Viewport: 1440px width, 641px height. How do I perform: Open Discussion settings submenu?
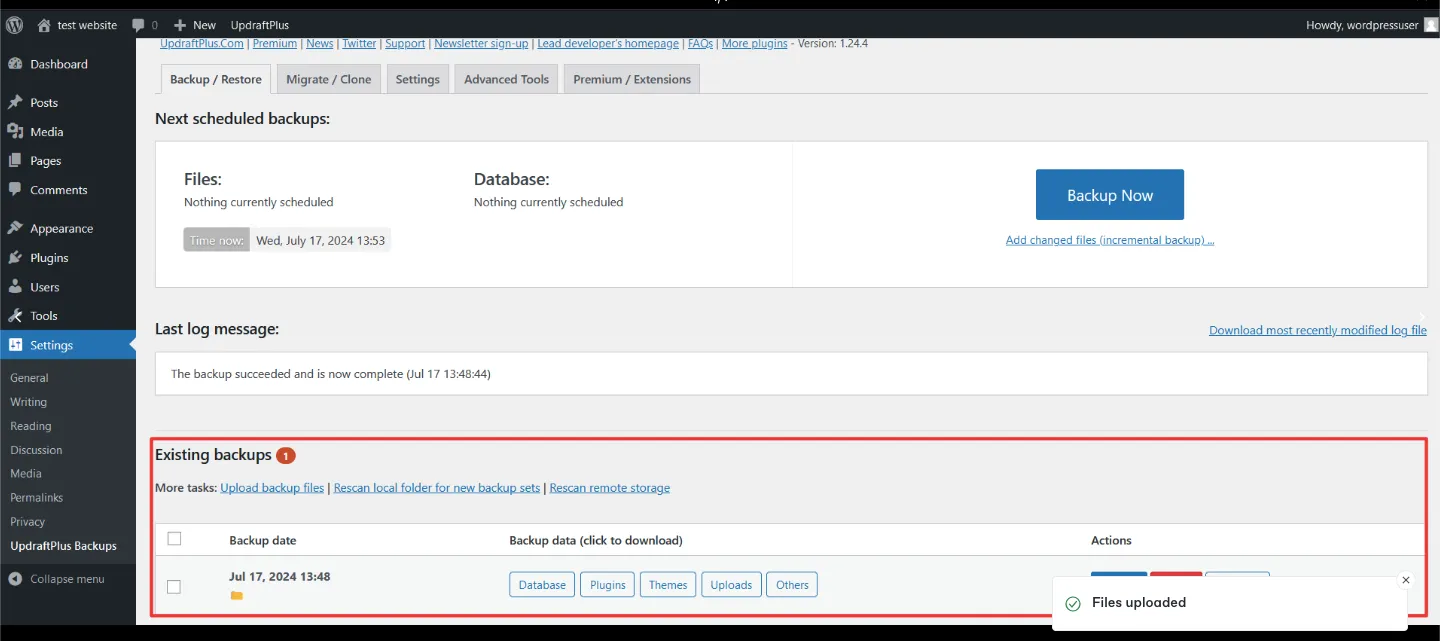[36, 450]
